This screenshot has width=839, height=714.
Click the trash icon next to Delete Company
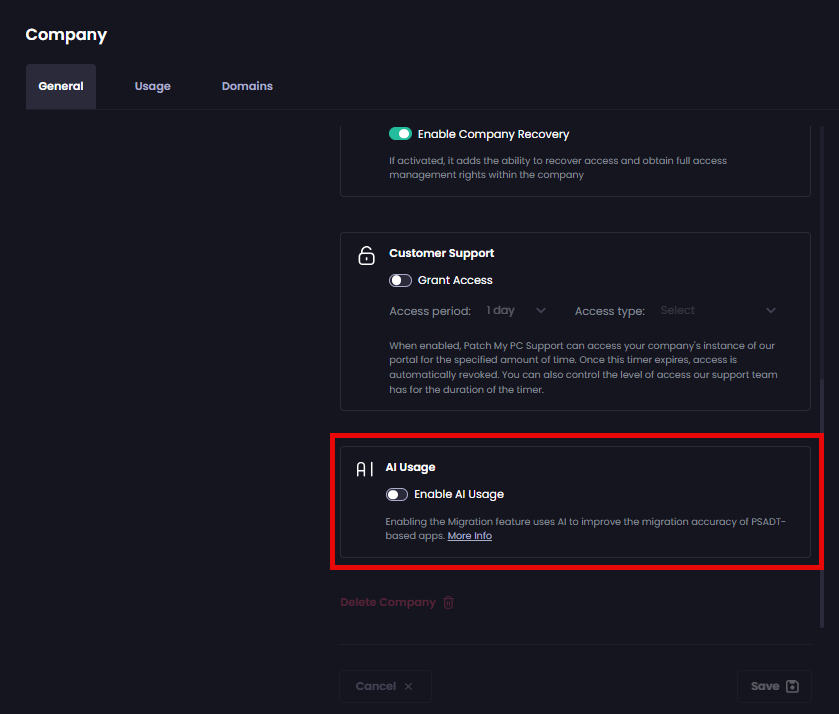[449, 602]
